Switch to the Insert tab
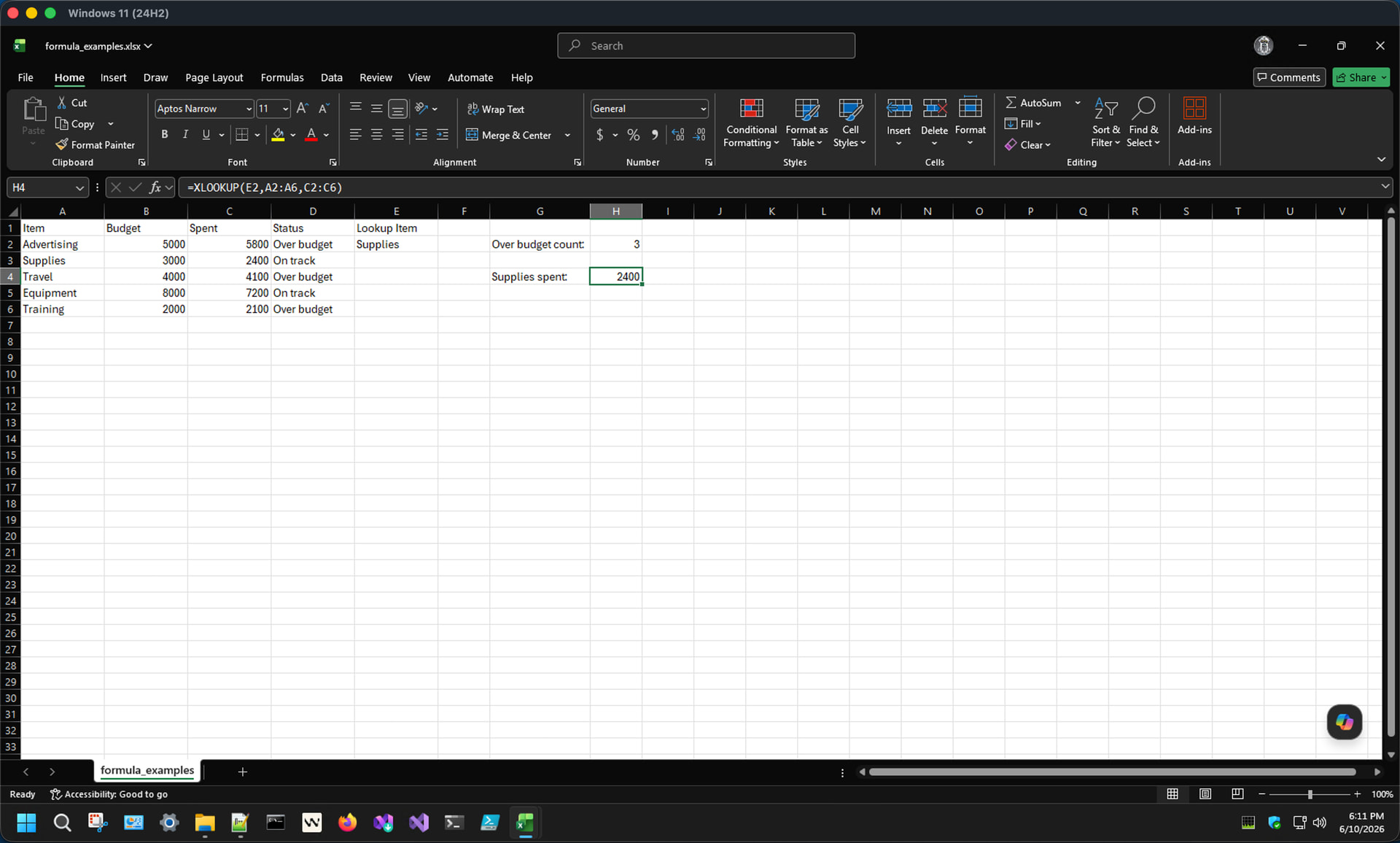Screen dimensions: 1400x843 [x=113, y=77]
